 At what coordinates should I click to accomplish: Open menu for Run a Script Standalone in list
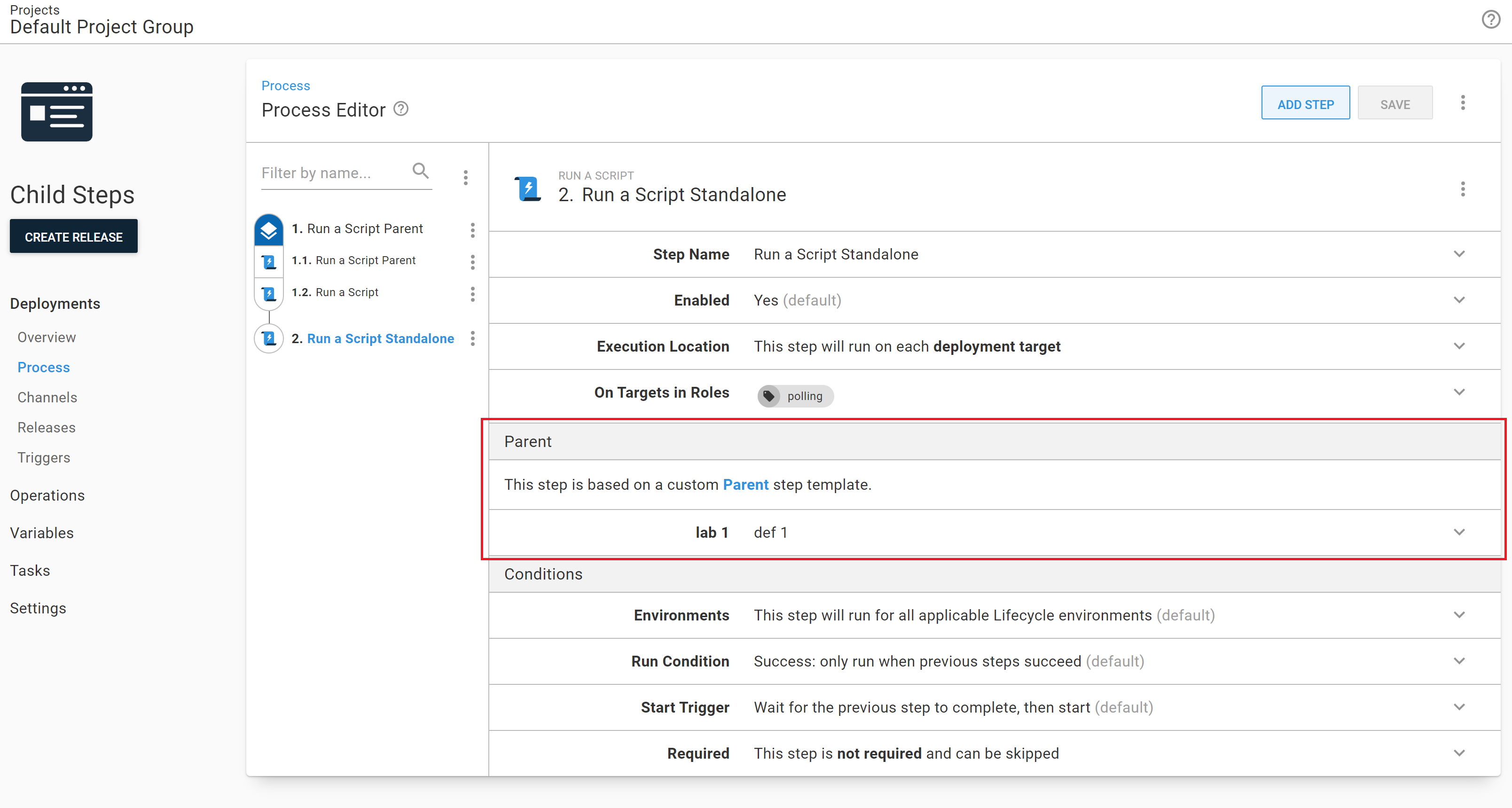(x=472, y=338)
